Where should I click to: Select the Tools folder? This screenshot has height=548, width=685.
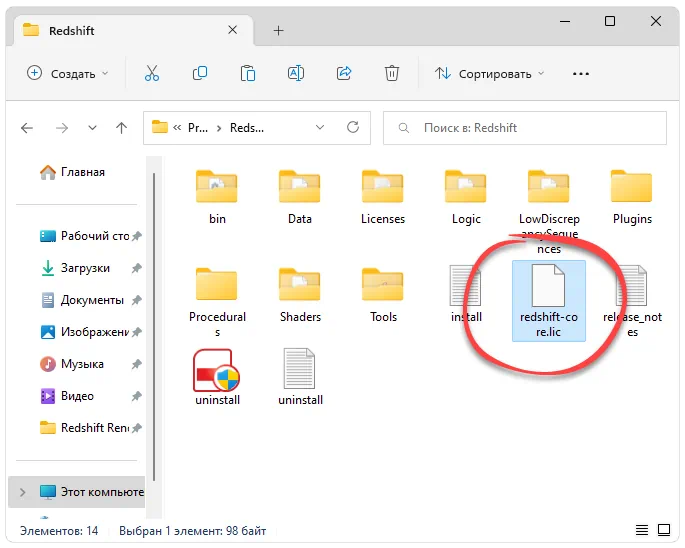[x=383, y=295]
